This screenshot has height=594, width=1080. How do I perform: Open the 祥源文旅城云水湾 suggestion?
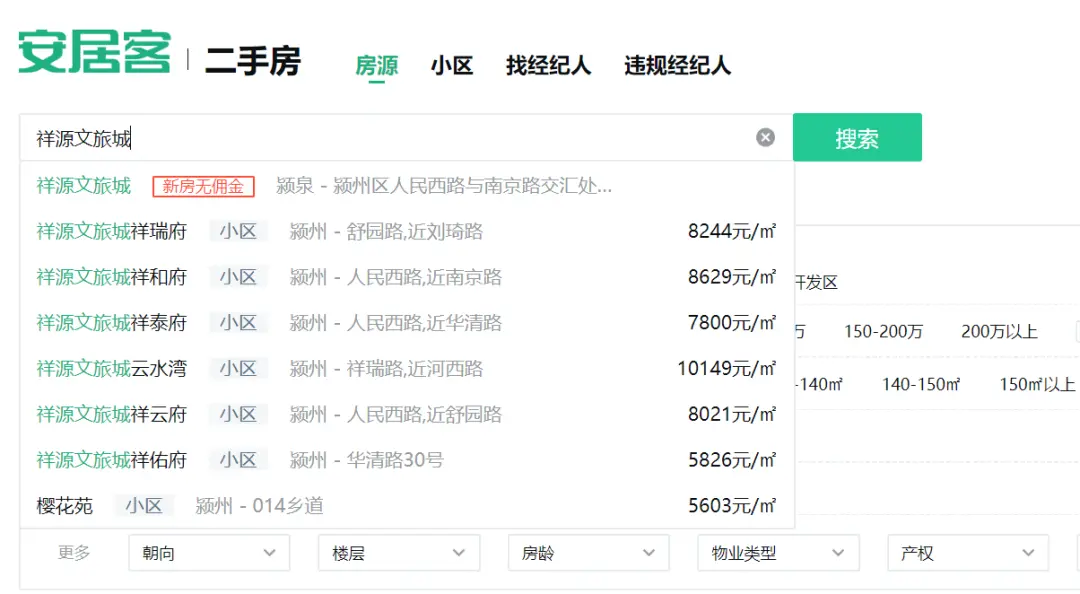tap(110, 368)
